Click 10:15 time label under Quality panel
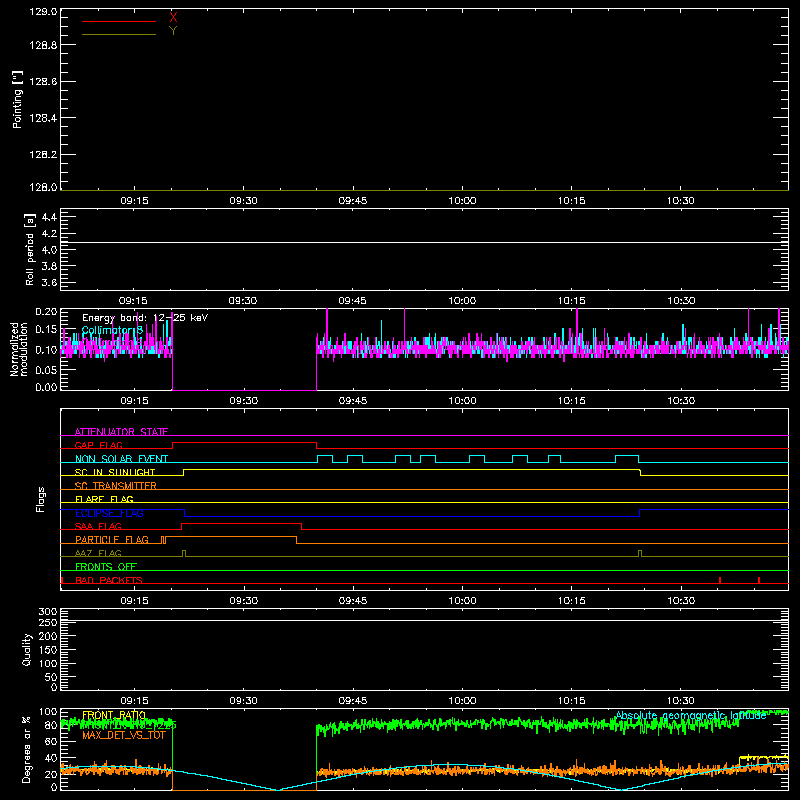800x800 pixels. (571, 701)
